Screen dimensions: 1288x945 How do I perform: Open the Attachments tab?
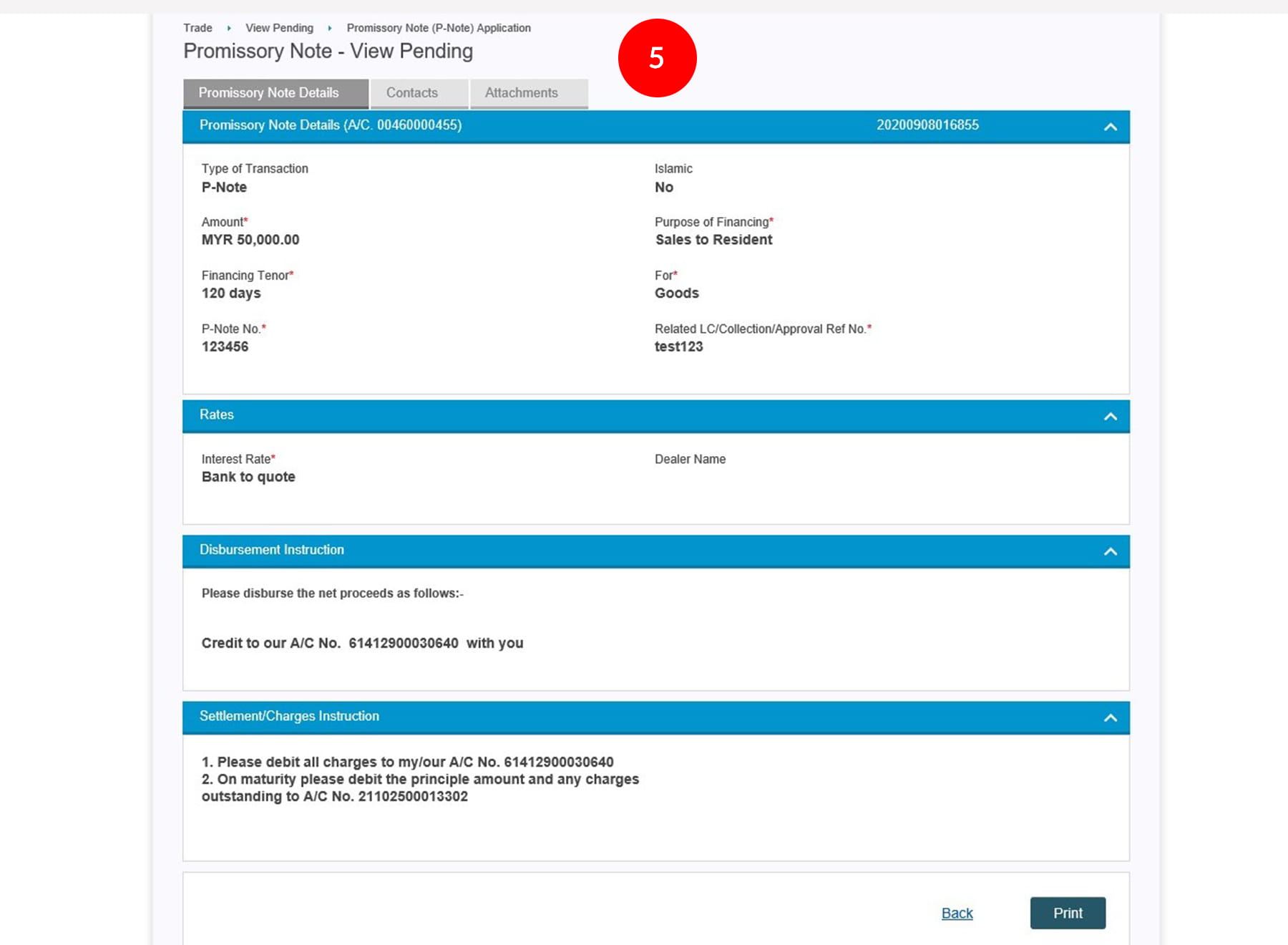click(x=521, y=93)
